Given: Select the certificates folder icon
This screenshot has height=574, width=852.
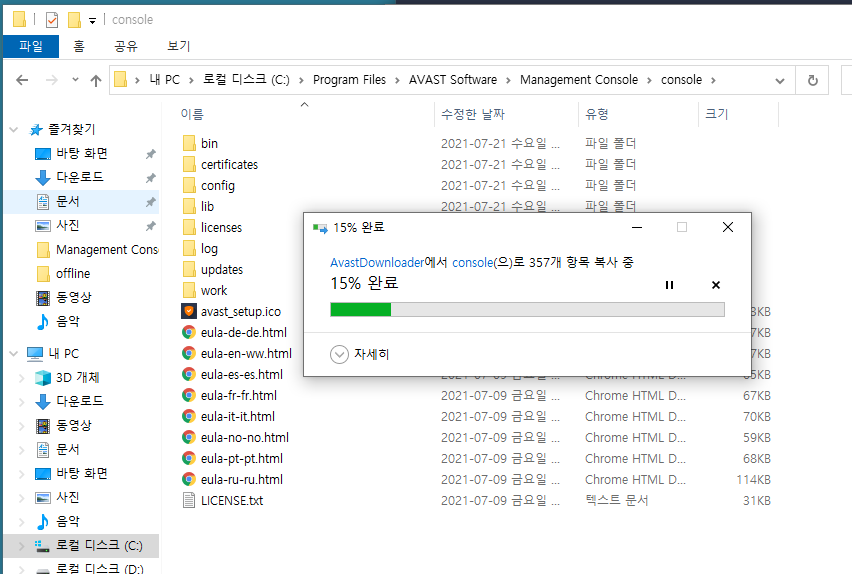Looking at the screenshot, I should coord(189,164).
